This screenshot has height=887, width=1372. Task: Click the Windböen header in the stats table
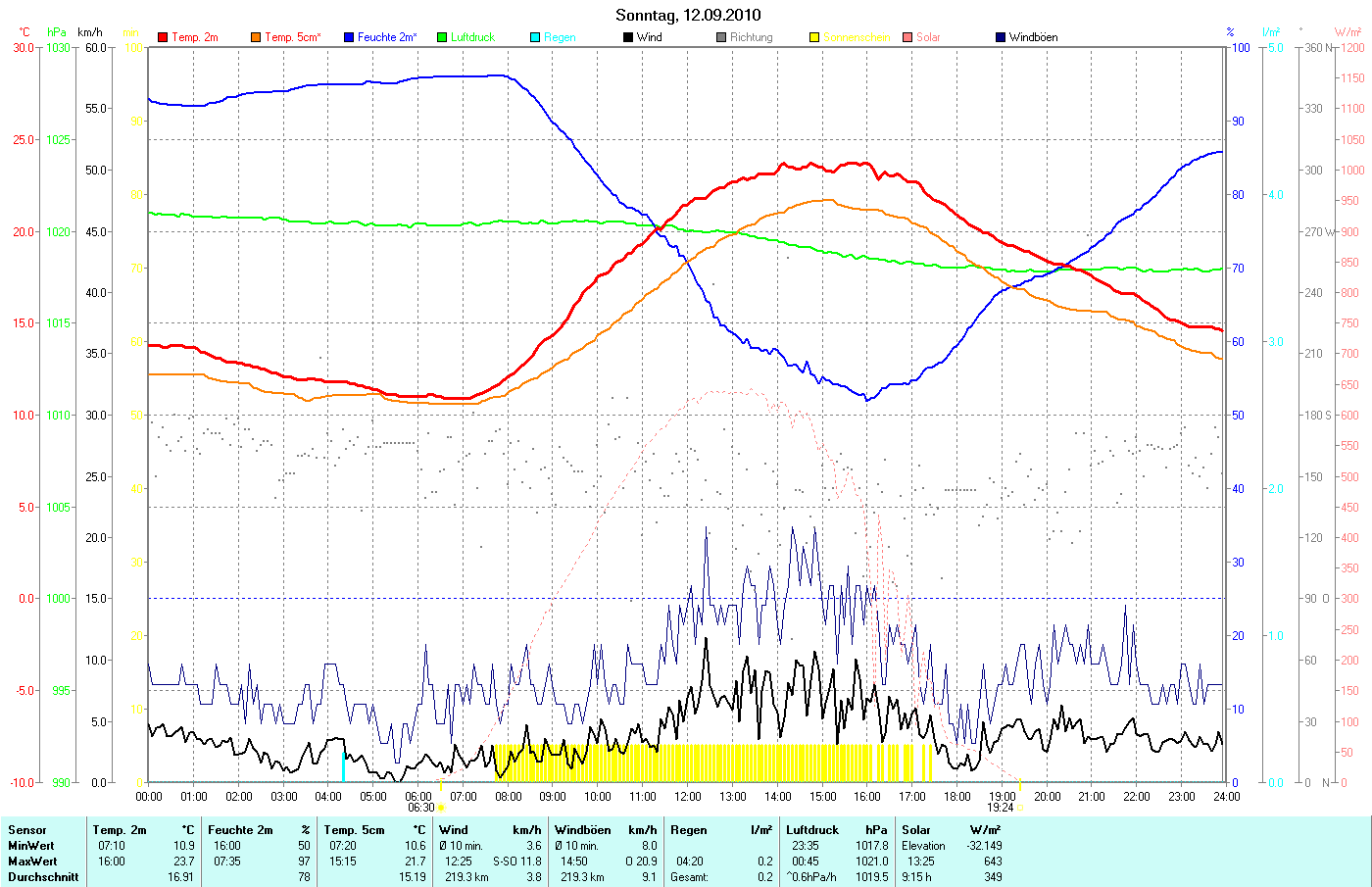[582, 830]
